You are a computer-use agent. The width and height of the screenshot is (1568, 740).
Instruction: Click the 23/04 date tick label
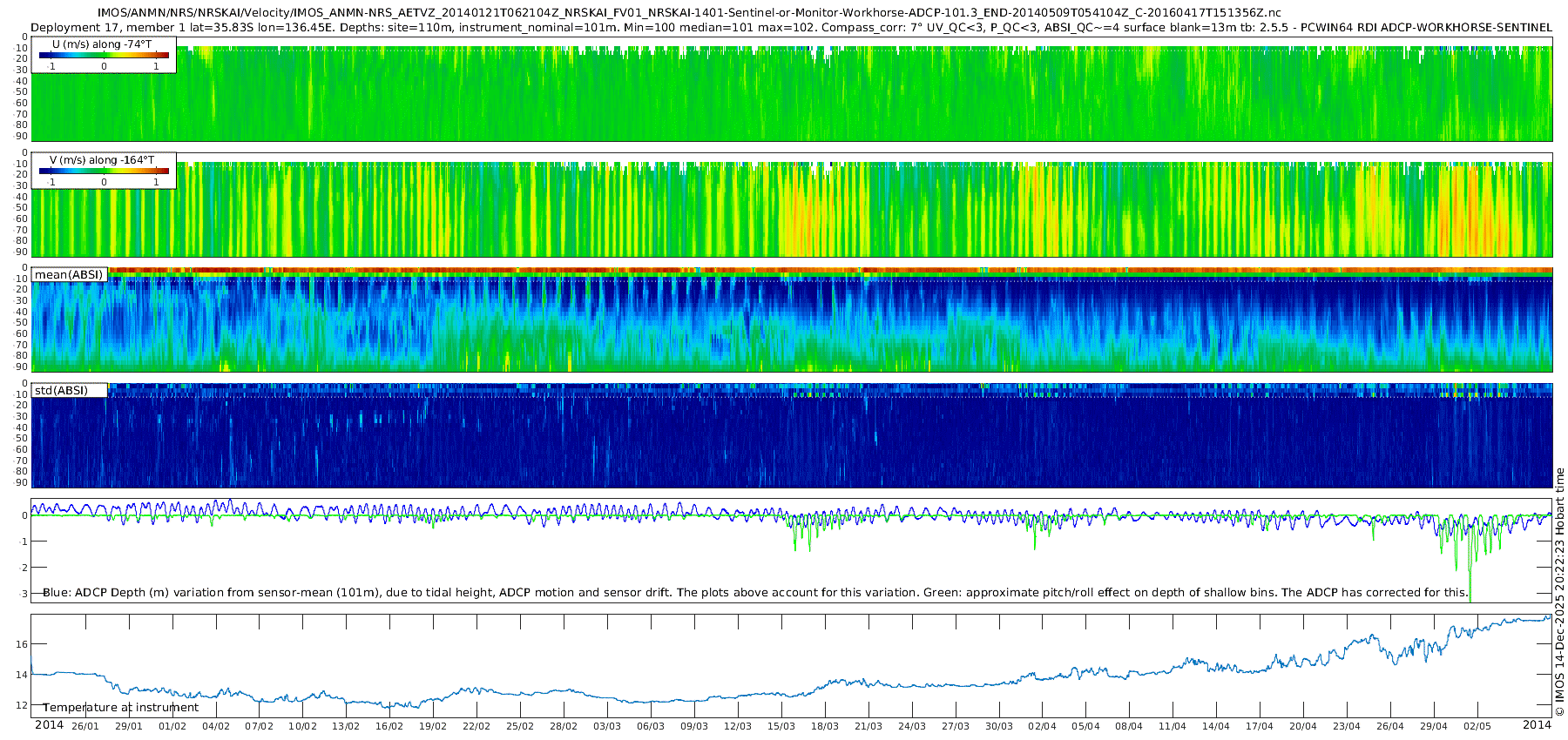click(1346, 727)
